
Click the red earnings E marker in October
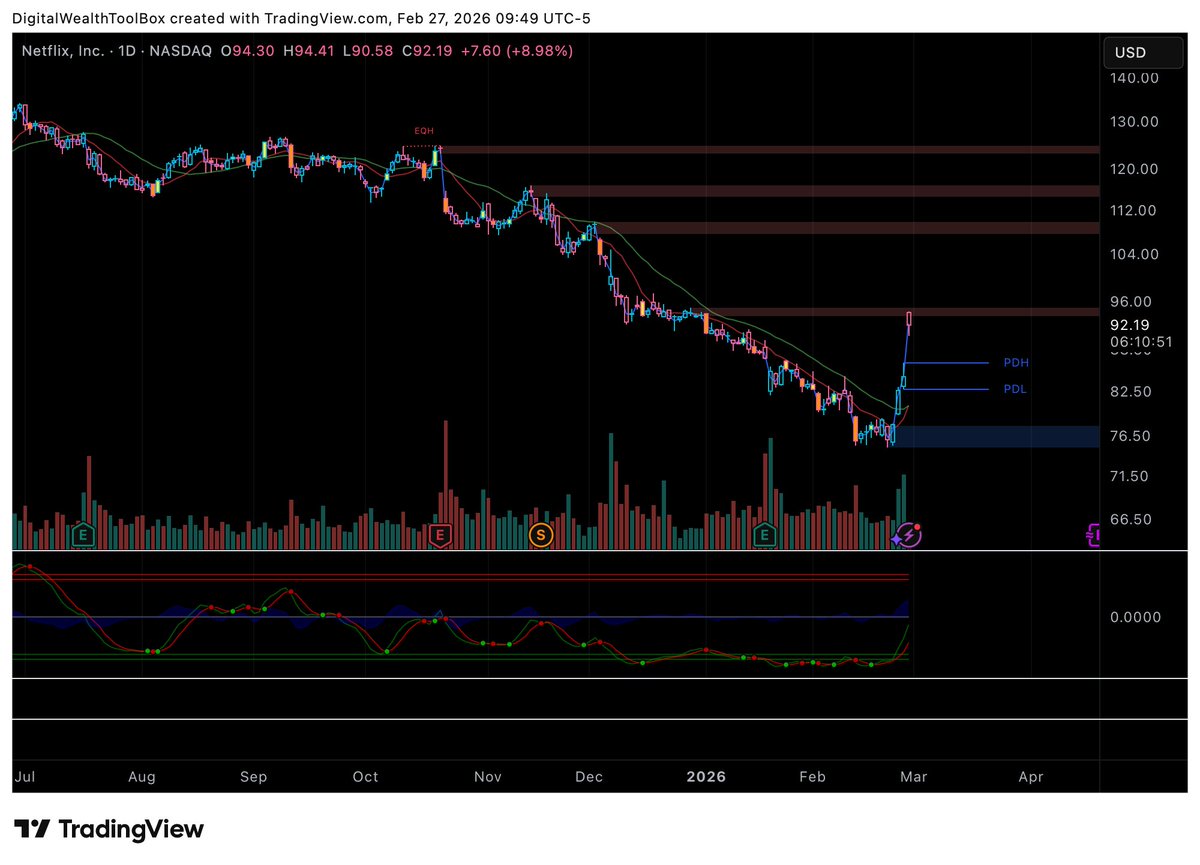point(438,536)
